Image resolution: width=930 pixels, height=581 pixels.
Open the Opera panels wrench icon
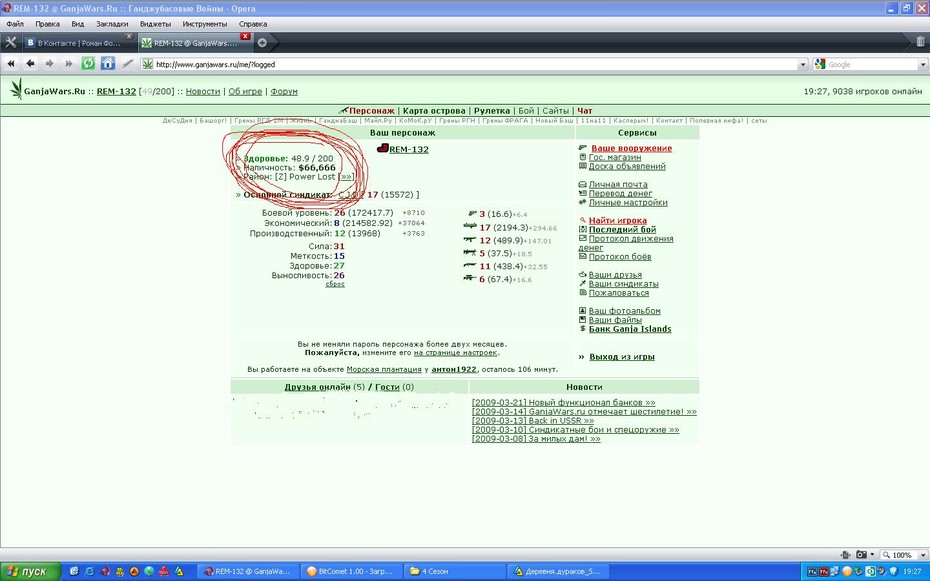pyautogui.click(x=11, y=43)
